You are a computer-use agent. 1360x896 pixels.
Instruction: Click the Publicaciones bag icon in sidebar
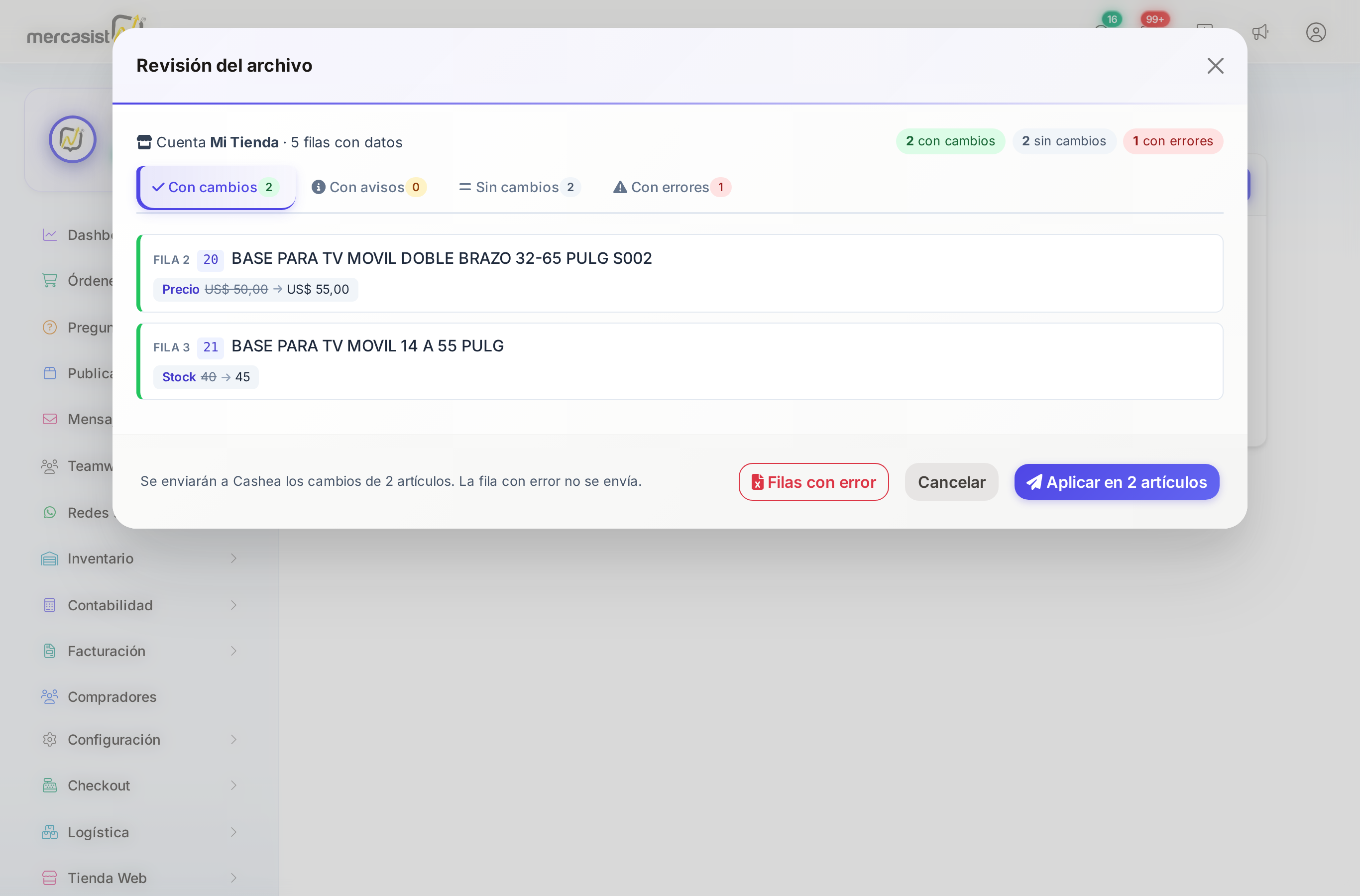pos(50,373)
